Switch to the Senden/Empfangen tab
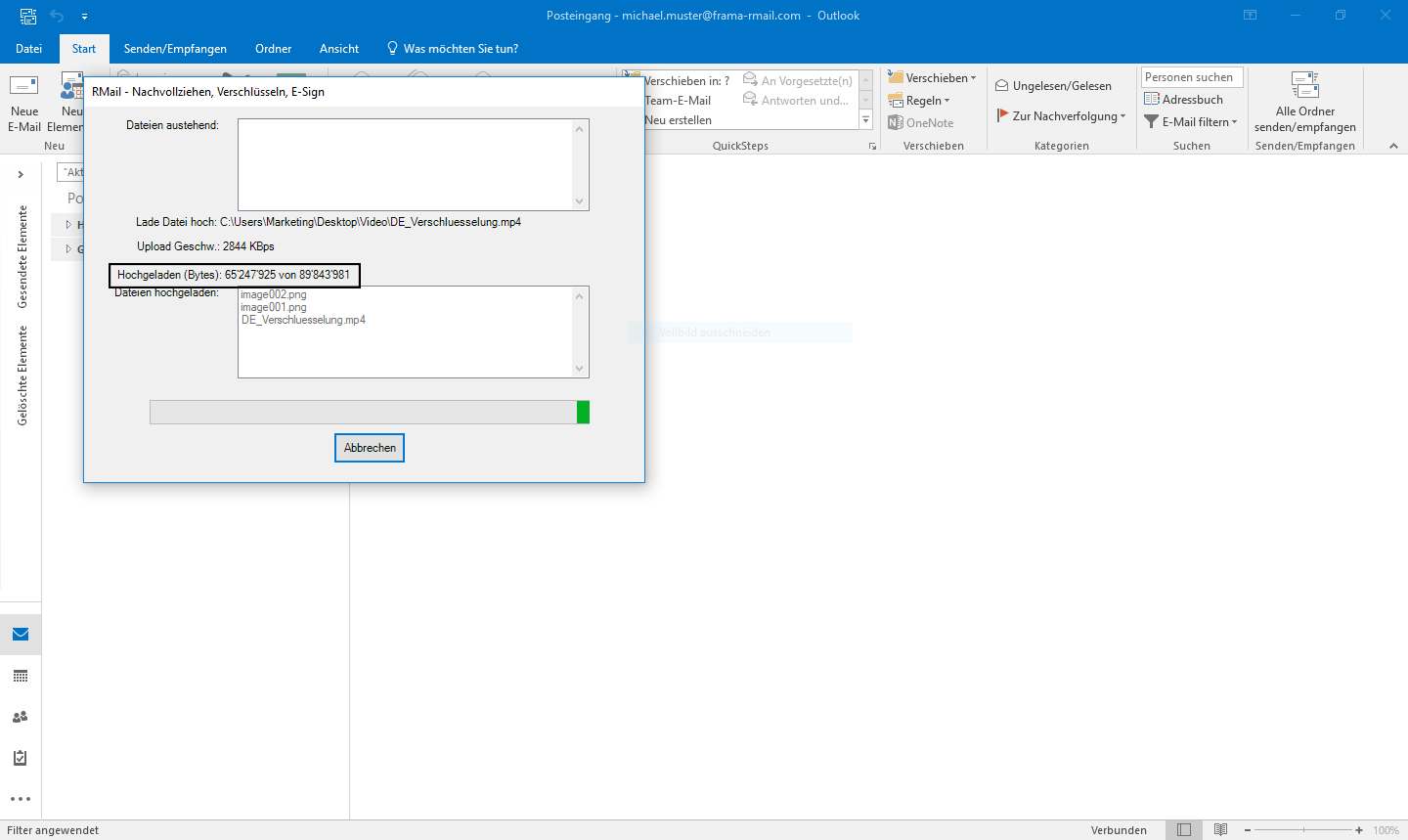Screen dimensions: 1408x840 [x=175, y=49]
